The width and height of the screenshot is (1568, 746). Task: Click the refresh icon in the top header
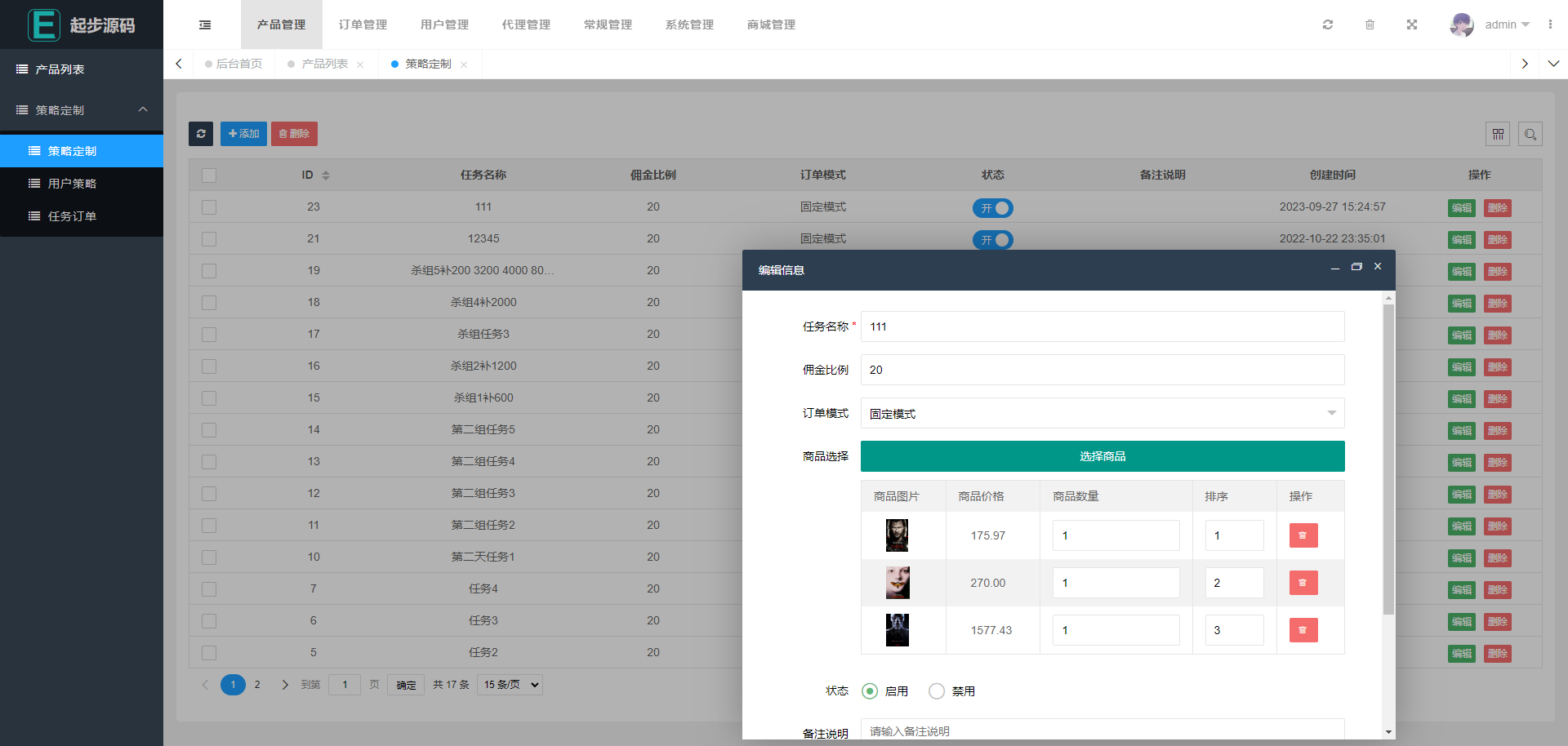click(1328, 24)
